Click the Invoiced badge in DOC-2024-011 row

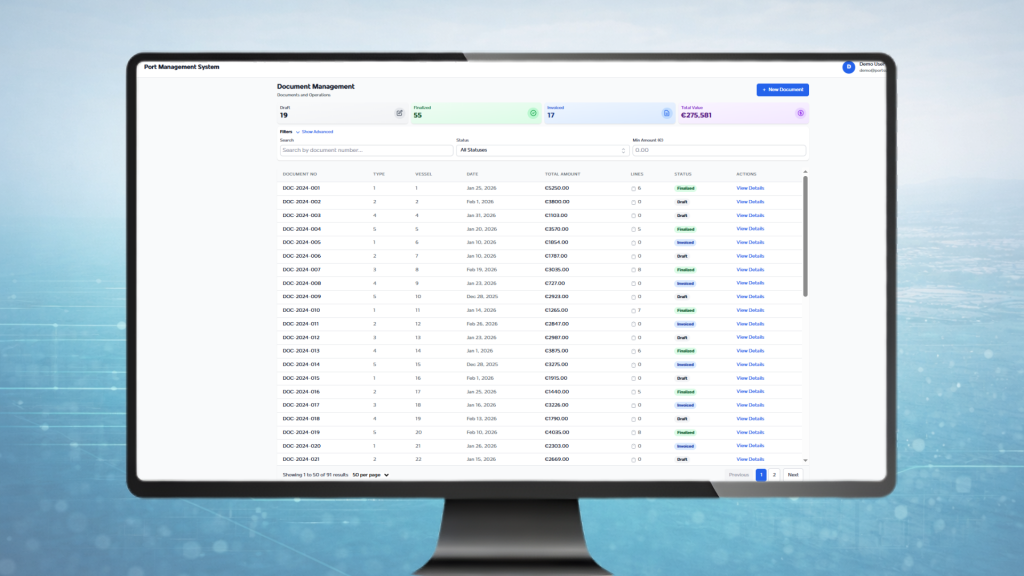685,324
